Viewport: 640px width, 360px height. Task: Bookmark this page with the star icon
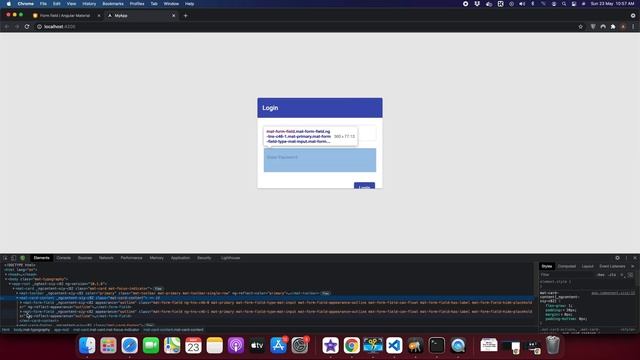[x=580, y=27]
